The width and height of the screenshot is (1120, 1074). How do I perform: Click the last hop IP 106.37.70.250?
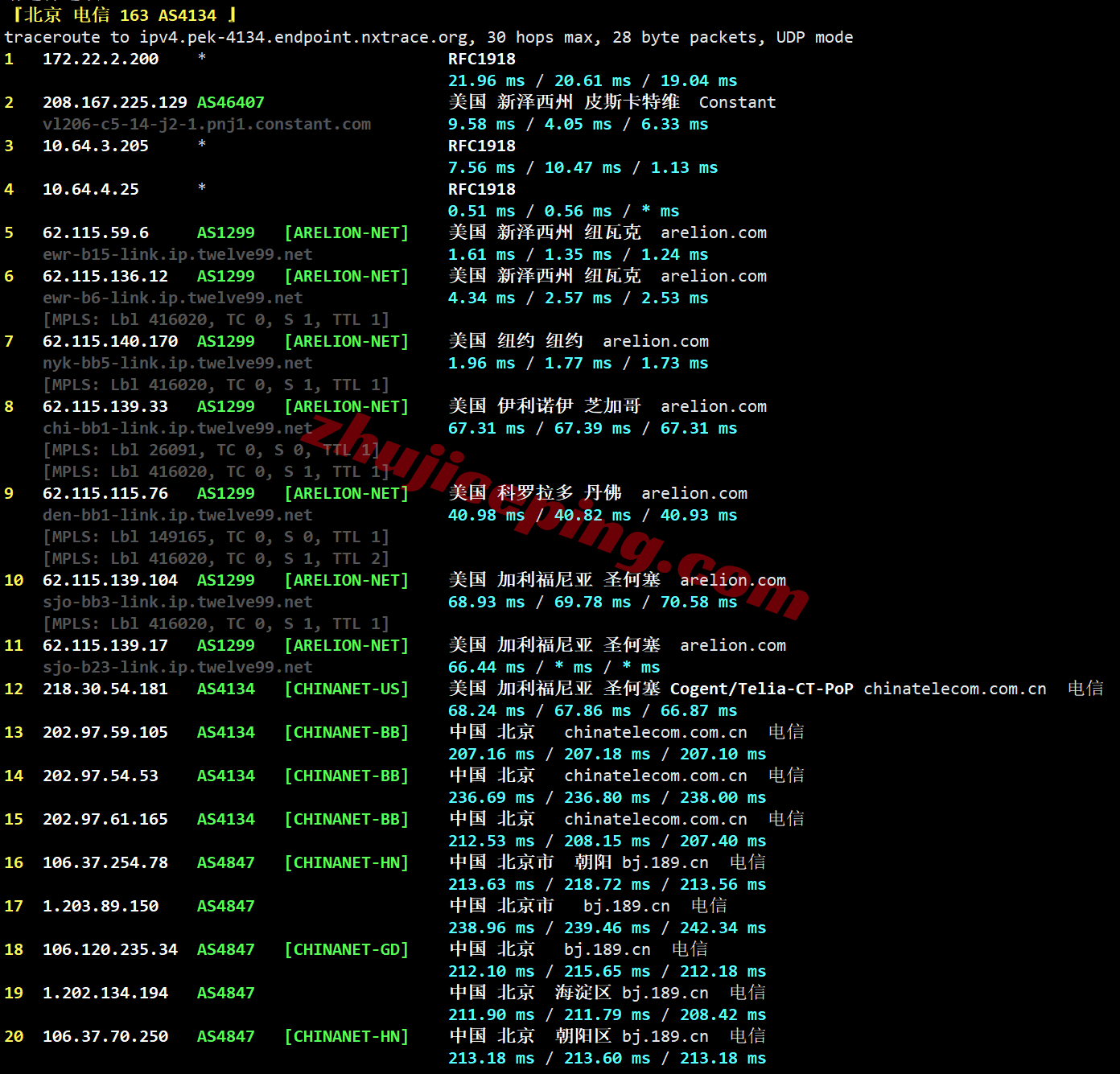(105, 1036)
